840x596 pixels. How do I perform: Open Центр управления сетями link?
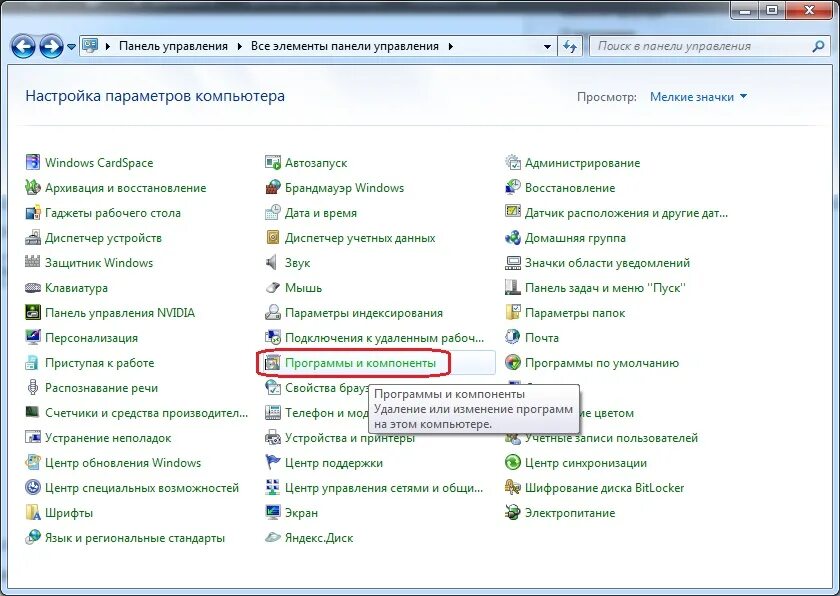pos(384,488)
